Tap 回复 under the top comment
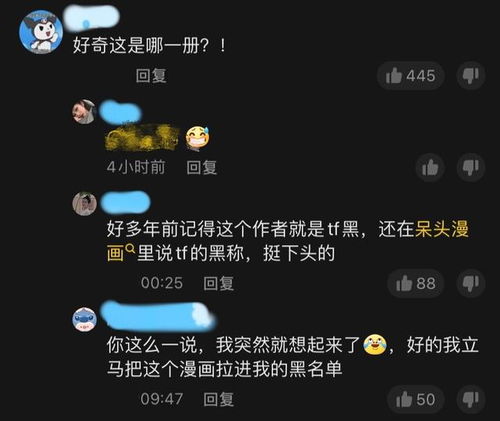The image size is (500, 421). pyautogui.click(x=151, y=76)
